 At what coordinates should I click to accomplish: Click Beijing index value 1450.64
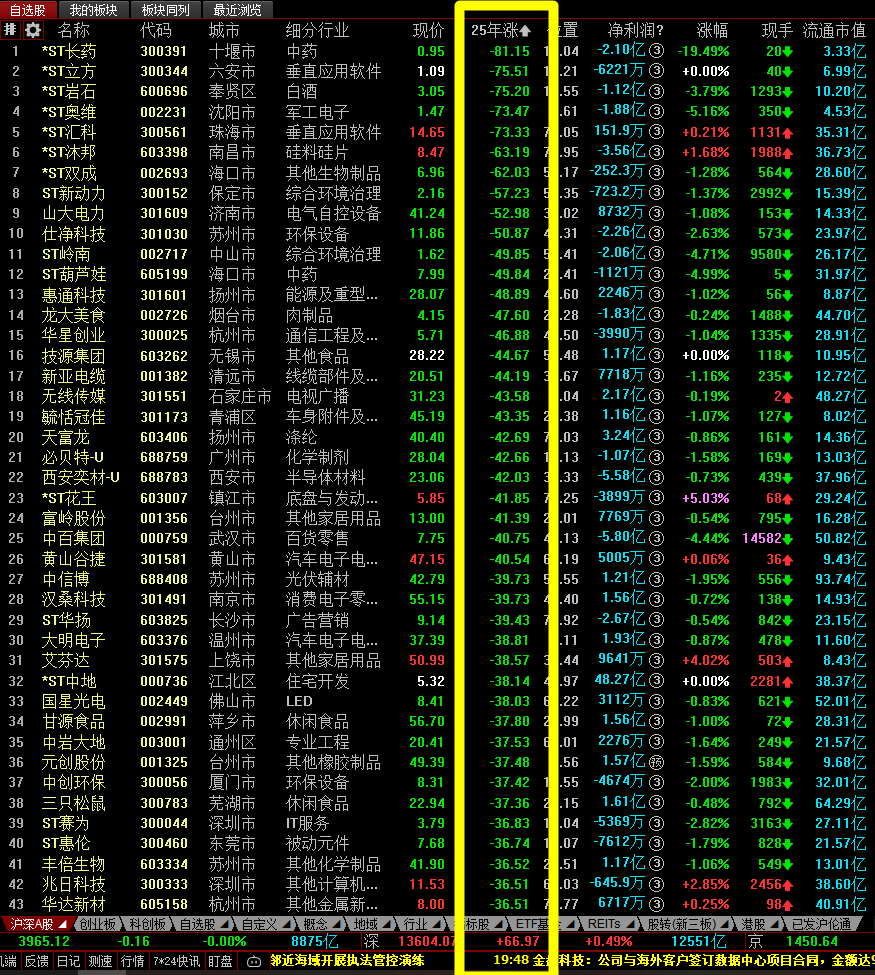coord(812,942)
